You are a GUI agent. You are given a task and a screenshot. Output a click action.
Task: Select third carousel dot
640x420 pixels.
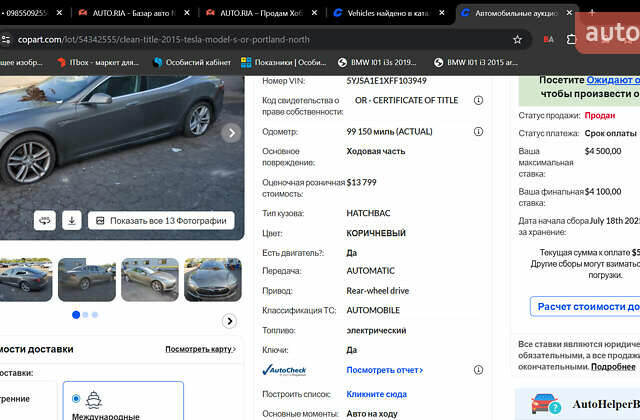coord(95,315)
